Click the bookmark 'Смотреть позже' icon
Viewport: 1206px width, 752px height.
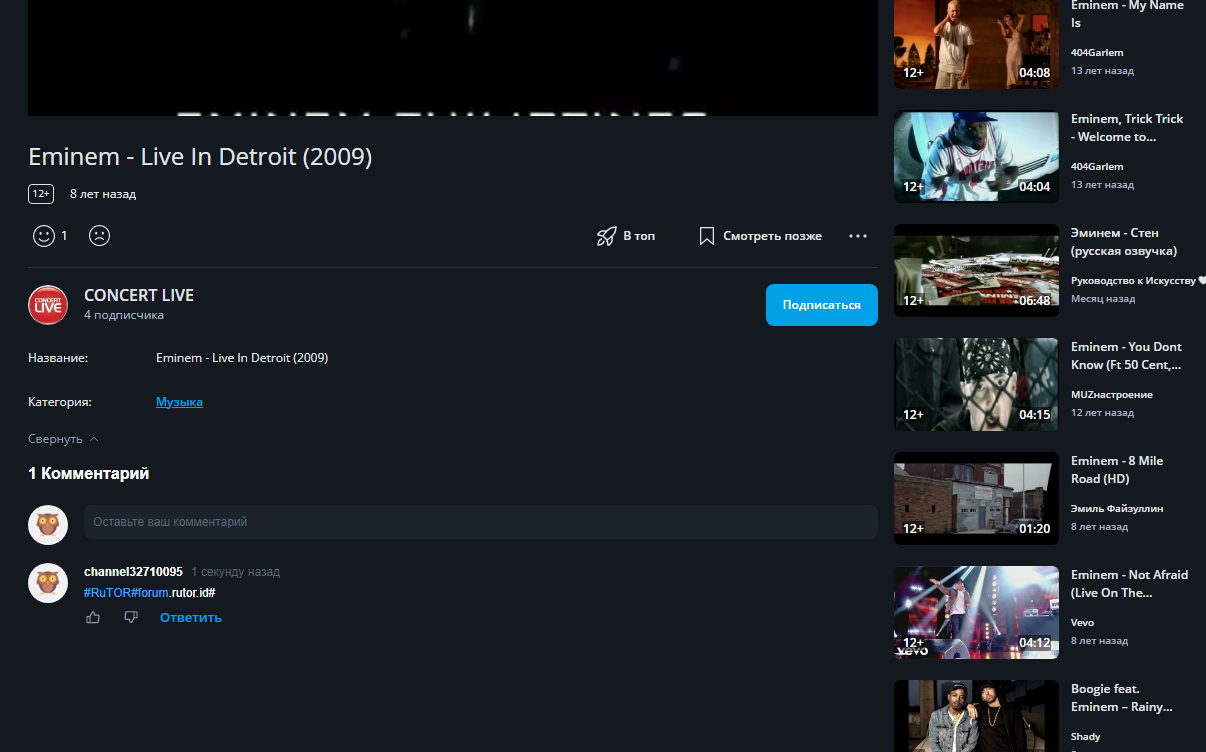tap(707, 236)
